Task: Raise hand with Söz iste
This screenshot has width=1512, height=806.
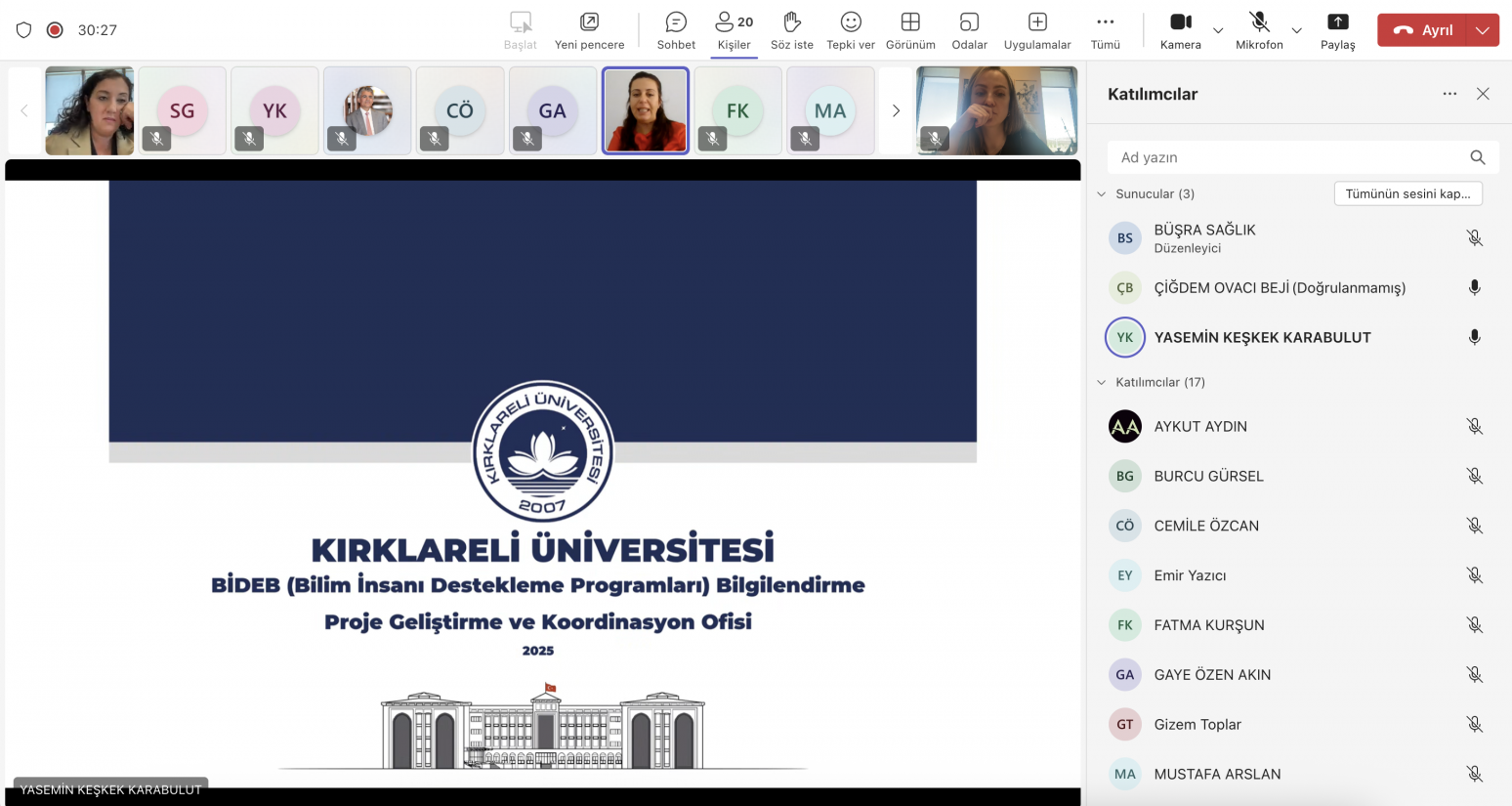Action: pyautogui.click(x=791, y=30)
